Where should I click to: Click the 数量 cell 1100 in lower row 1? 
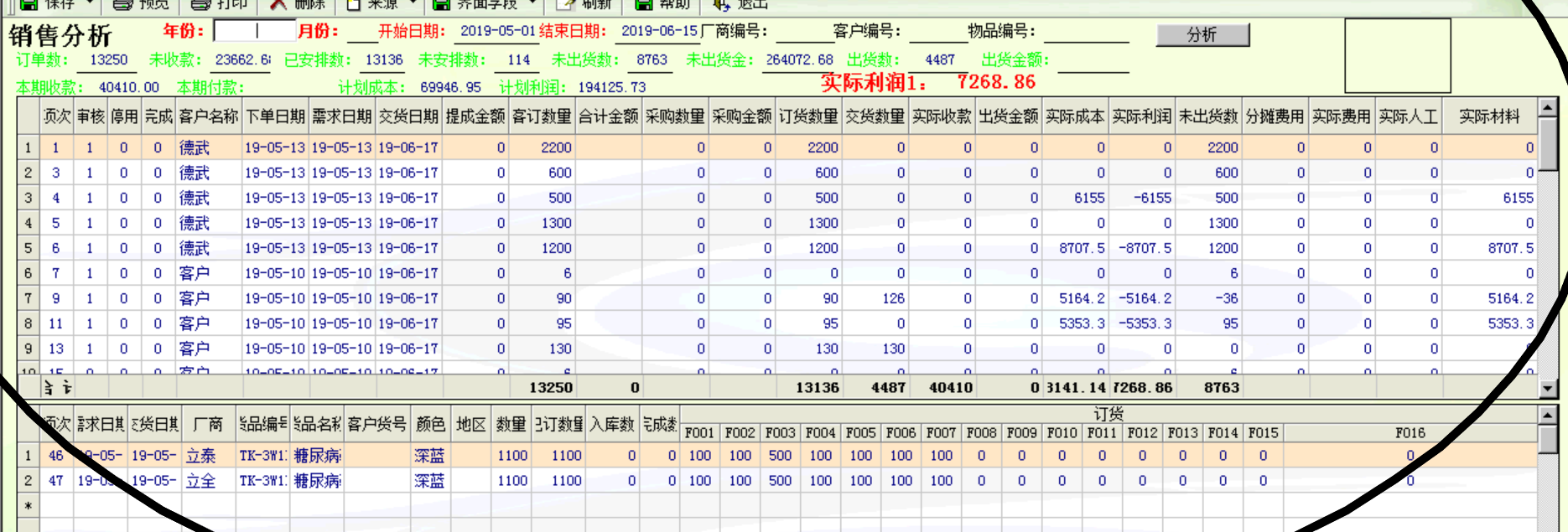click(x=511, y=456)
